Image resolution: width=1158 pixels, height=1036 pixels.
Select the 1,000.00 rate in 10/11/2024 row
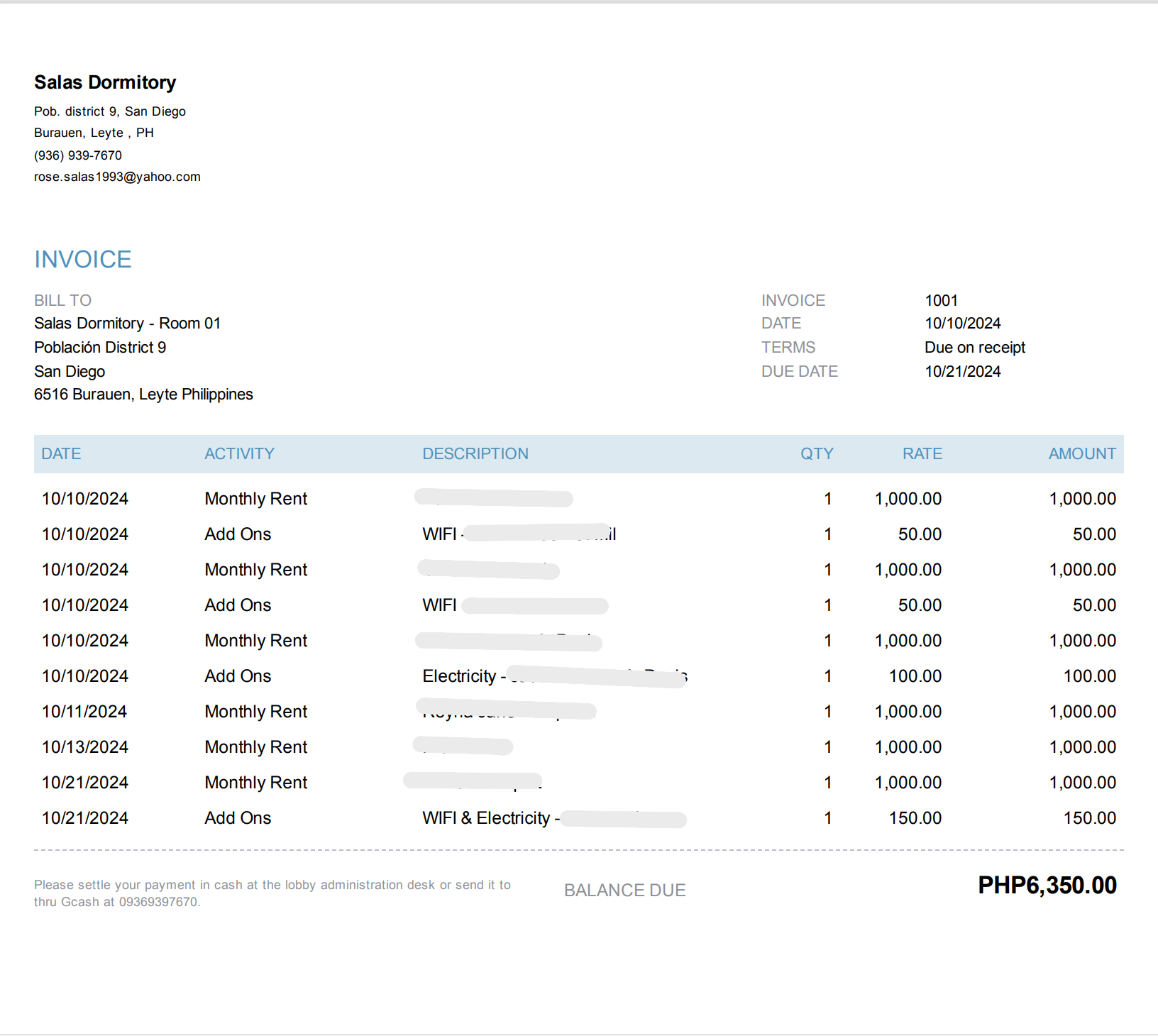pos(908,712)
